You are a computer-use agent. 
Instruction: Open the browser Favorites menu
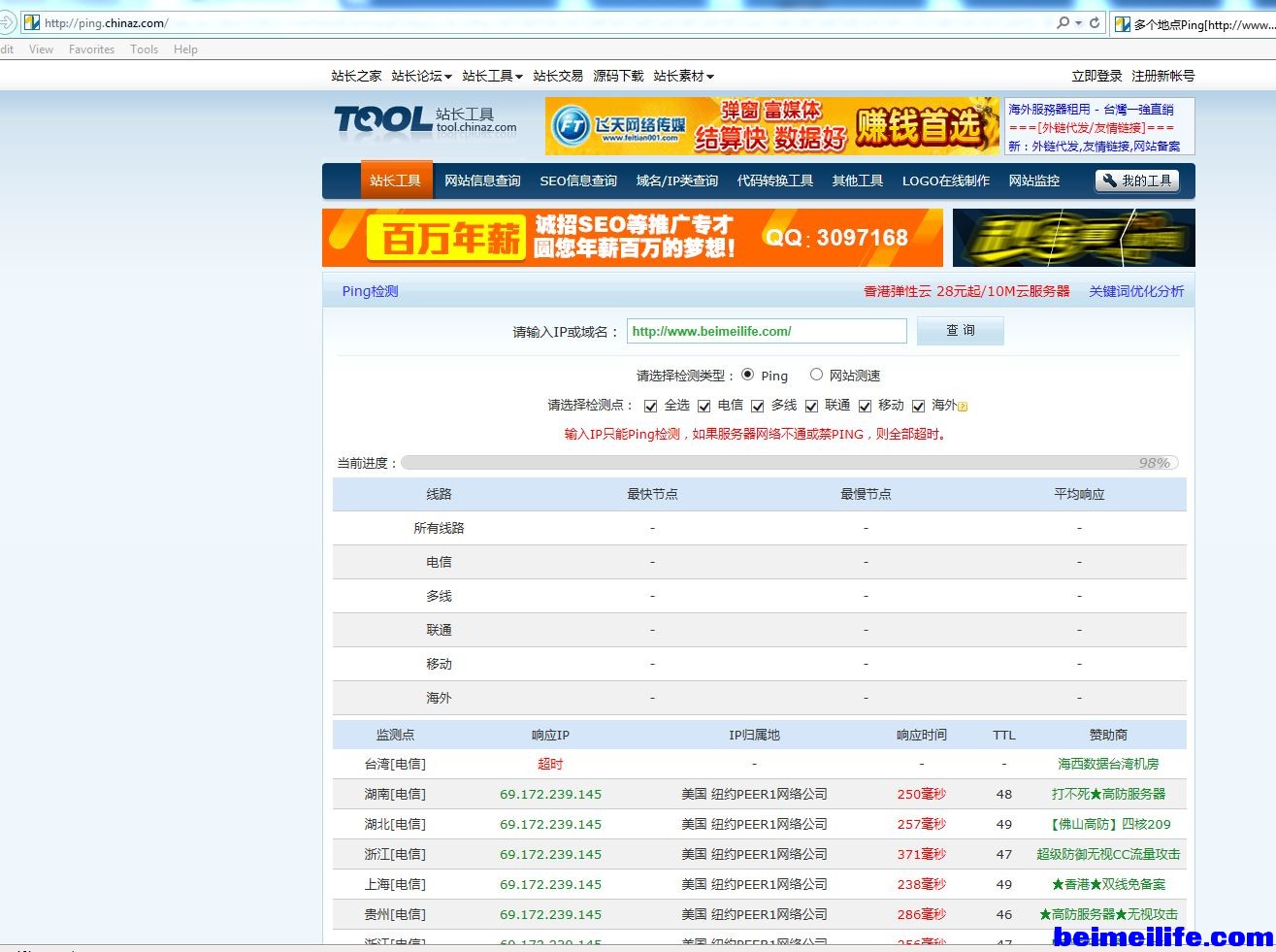pyautogui.click(x=91, y=49)
